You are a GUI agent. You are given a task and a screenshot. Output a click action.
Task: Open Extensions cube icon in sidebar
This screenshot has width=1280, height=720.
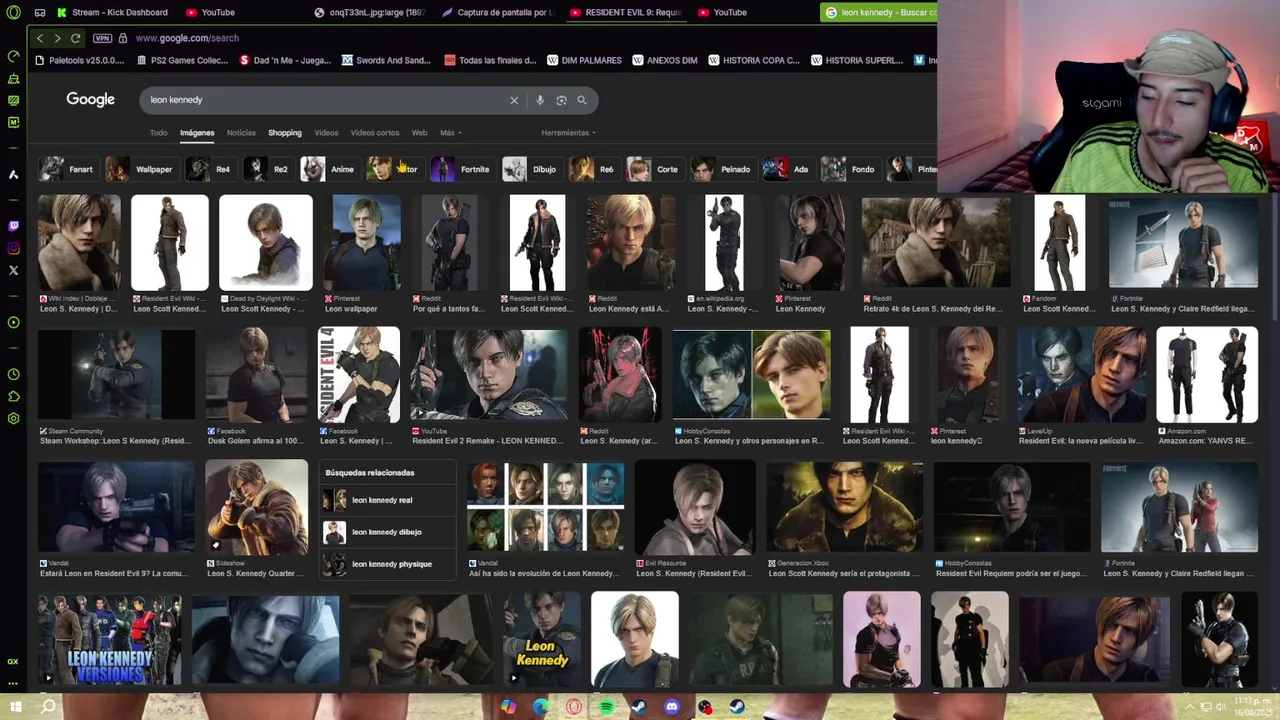coord(13,396)
